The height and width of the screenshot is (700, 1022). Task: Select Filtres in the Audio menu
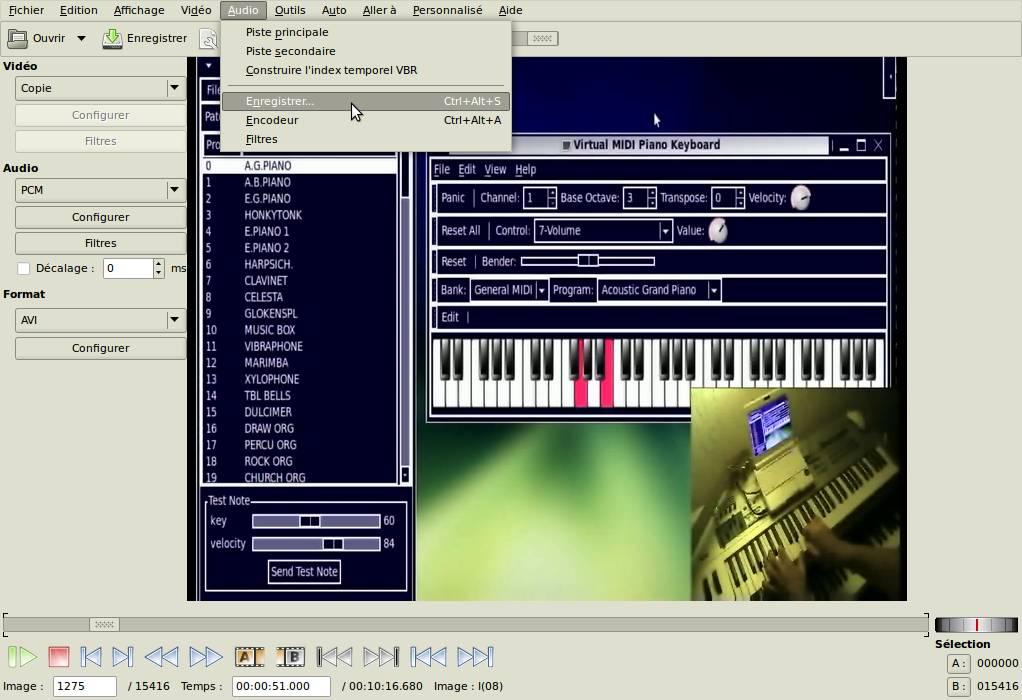click(x=366, y=139)
